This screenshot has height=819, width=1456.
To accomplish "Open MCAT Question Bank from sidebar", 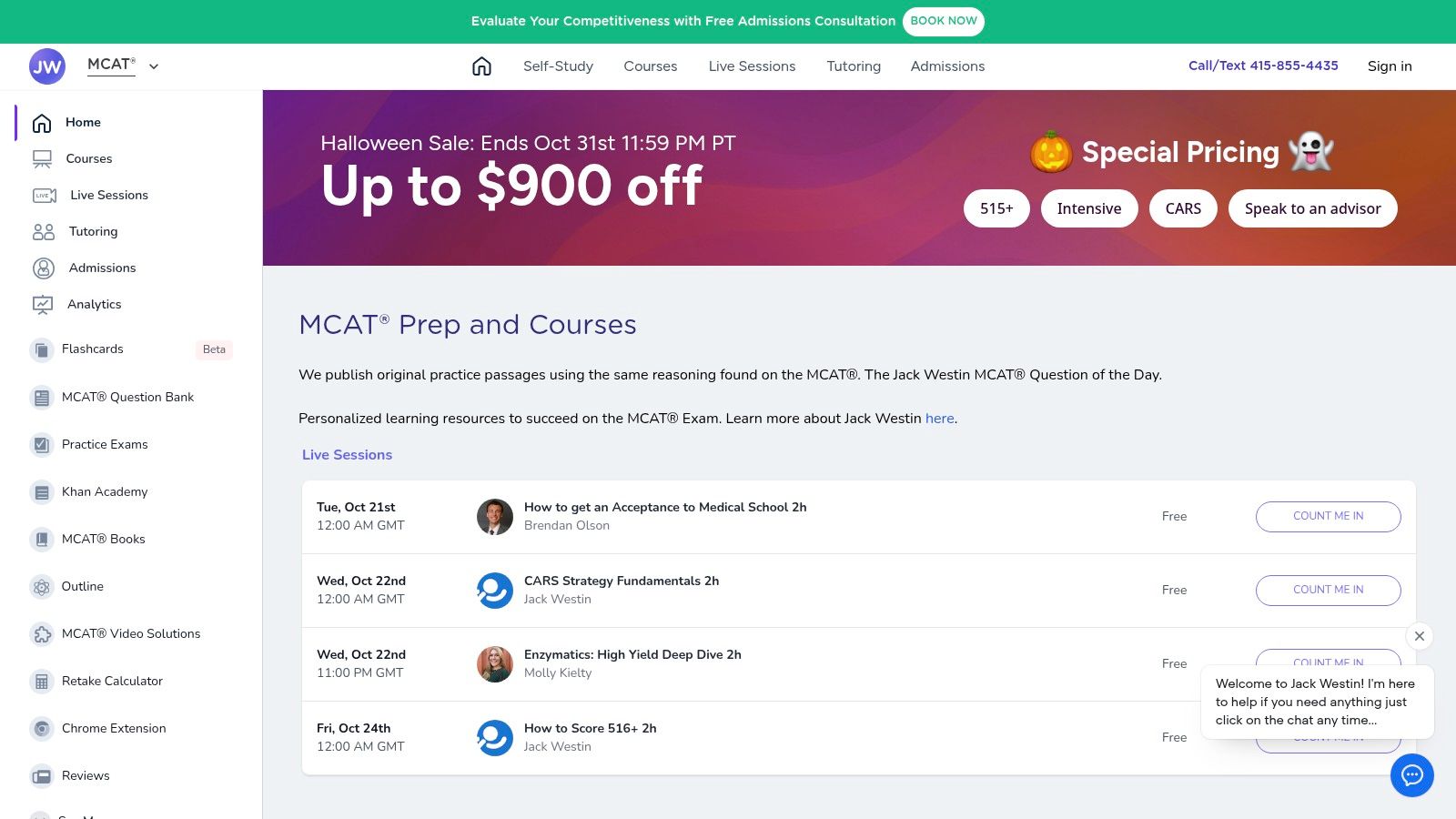I will (127, 397).
